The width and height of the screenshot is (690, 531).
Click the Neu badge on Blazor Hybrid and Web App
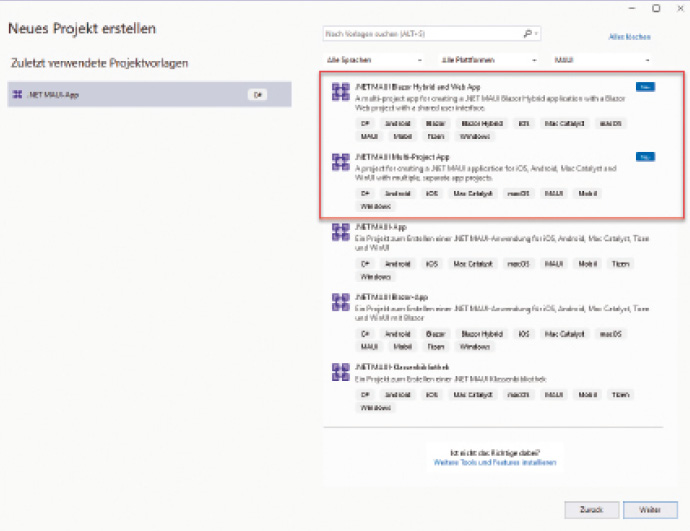pyautogui.click(x=645, y=87)
